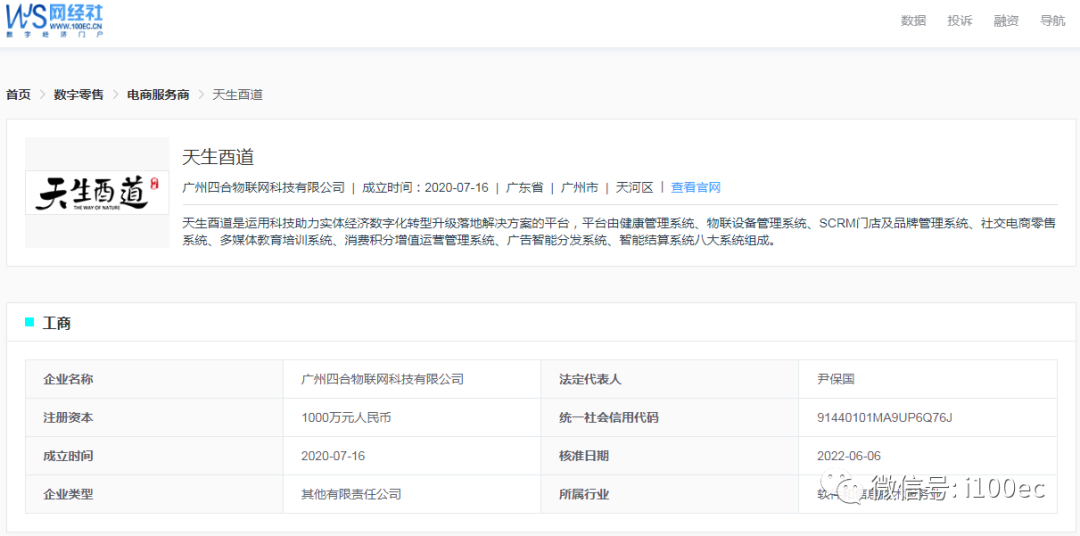
Task: Click the 企业类型 table label
Action: tap(68, 495)
